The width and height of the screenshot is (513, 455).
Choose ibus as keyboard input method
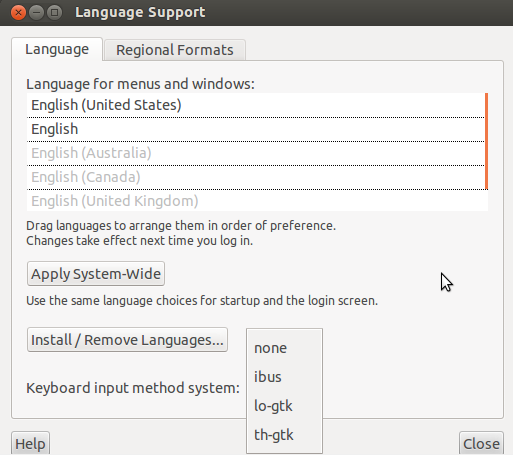point(284,377)
